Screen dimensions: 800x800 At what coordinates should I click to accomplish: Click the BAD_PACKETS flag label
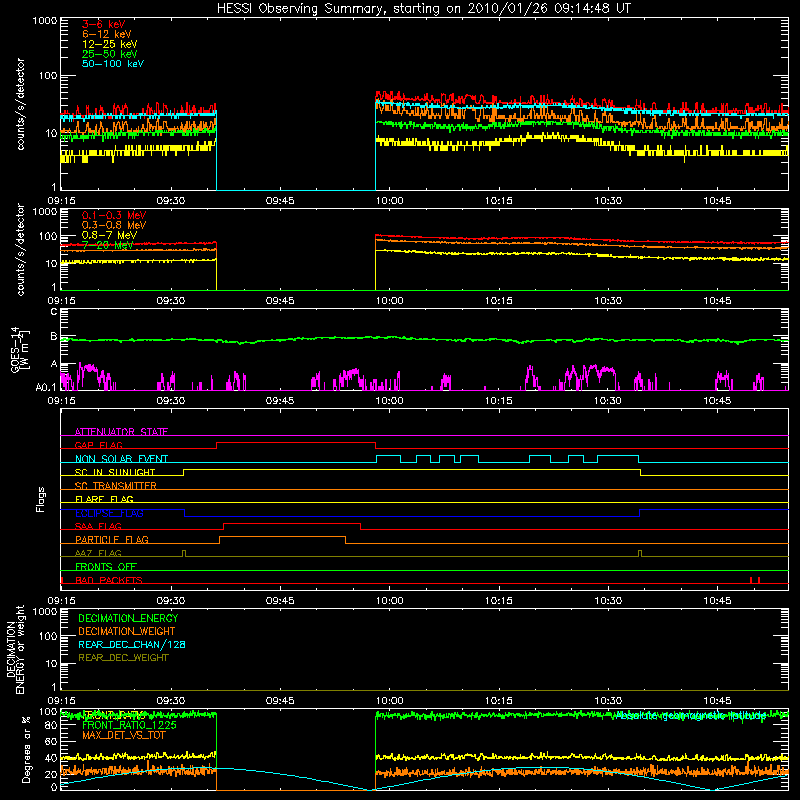109,580
